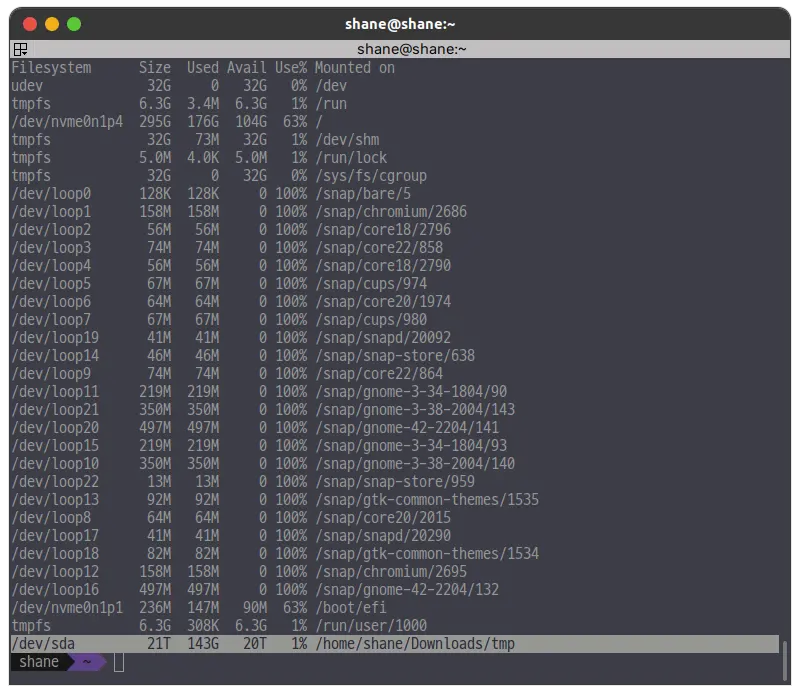Click '/dev/loop16' entry
Viewport: 800px width, 694px height.
point(55,589)
